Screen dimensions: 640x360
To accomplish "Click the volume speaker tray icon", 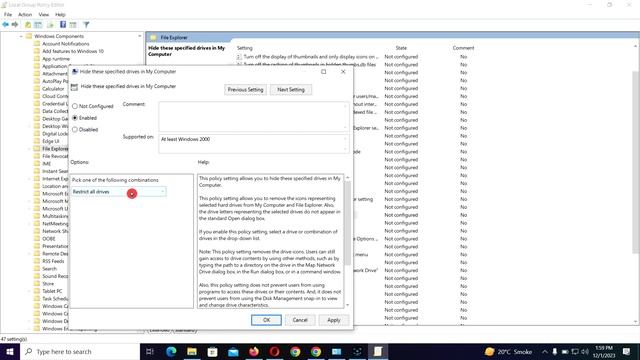I will click(x=585, y=351).
